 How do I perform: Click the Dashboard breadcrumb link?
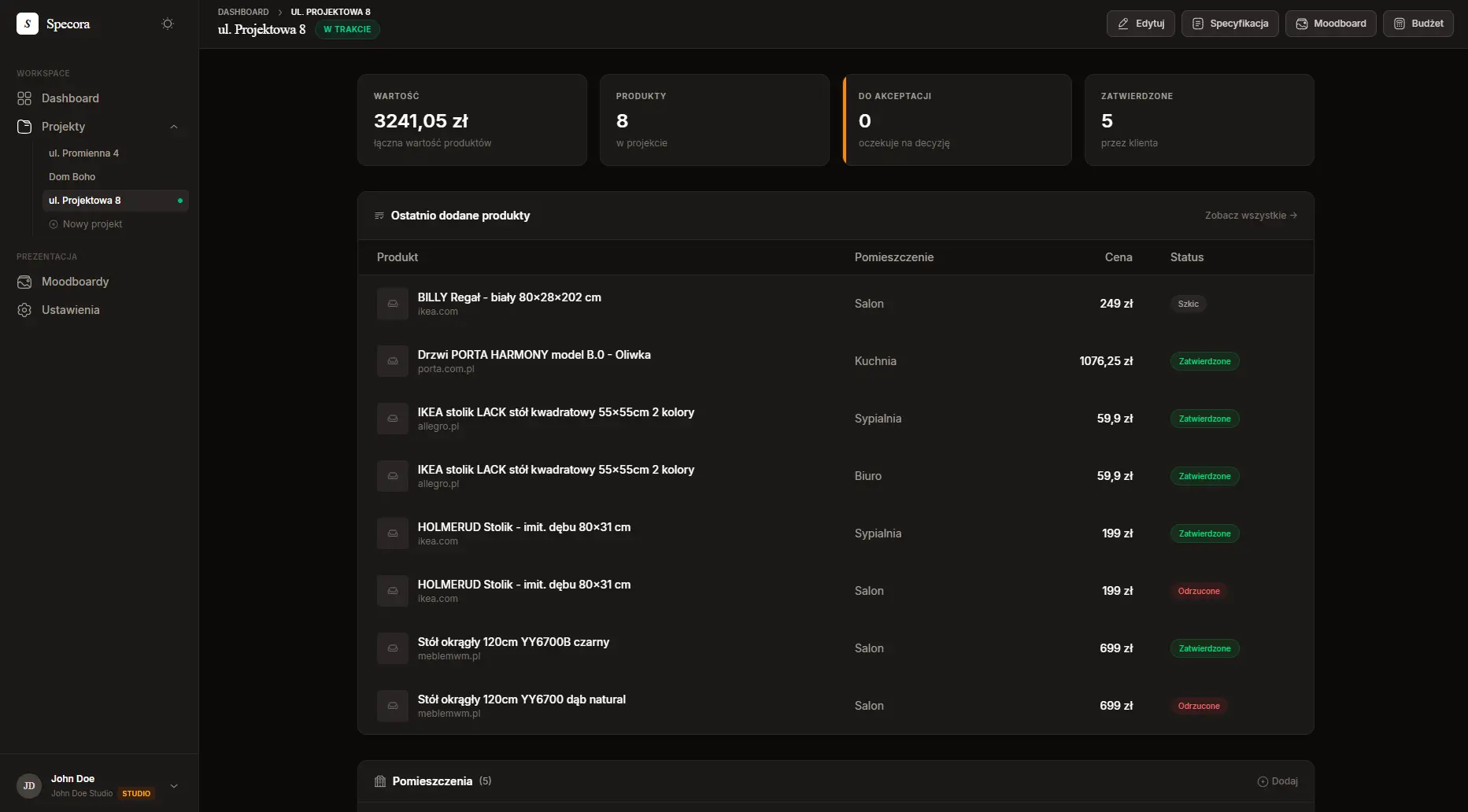tap(243, 12)
